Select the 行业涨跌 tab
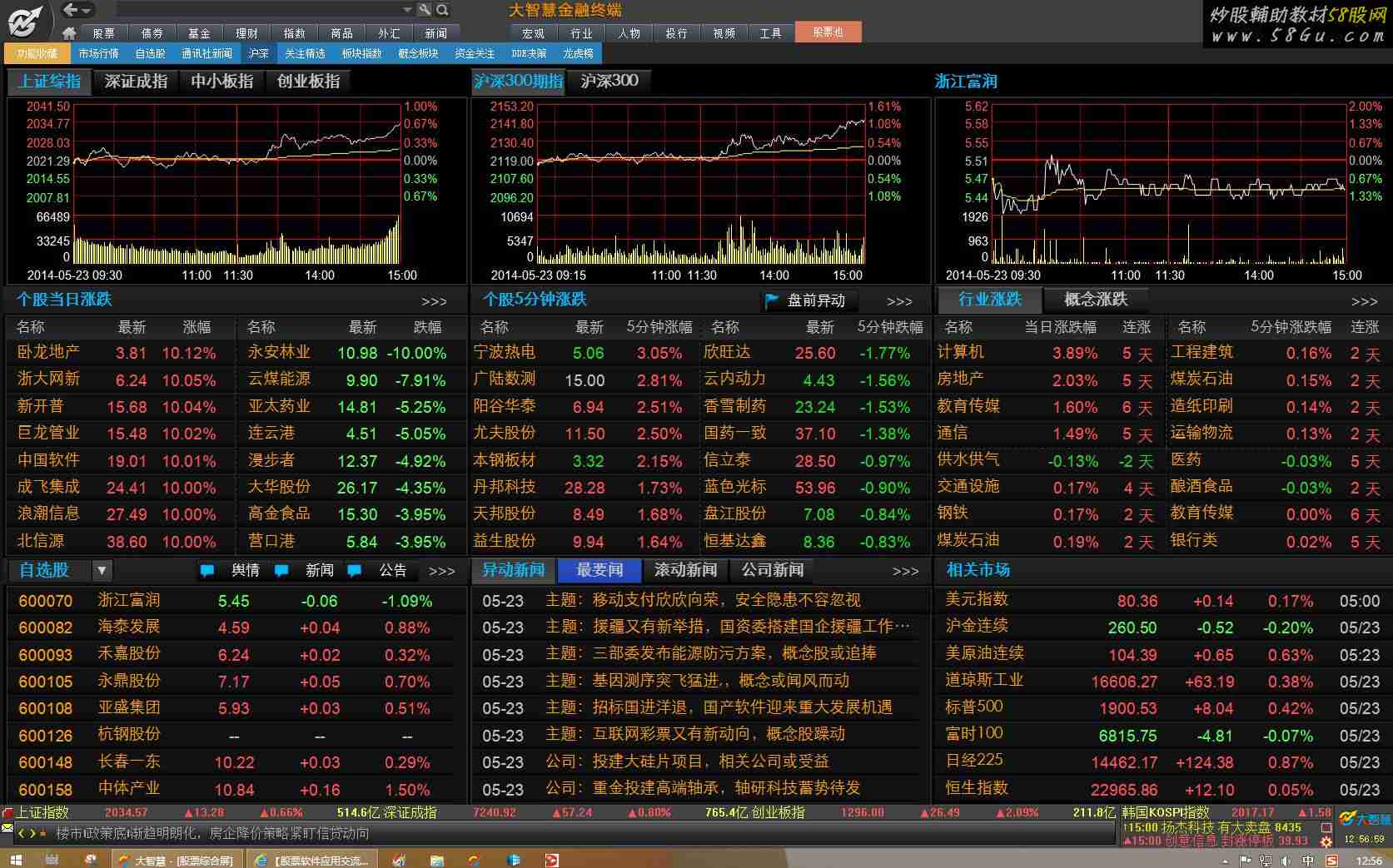The image size is (1393, 868). click(x=989, y=300)
